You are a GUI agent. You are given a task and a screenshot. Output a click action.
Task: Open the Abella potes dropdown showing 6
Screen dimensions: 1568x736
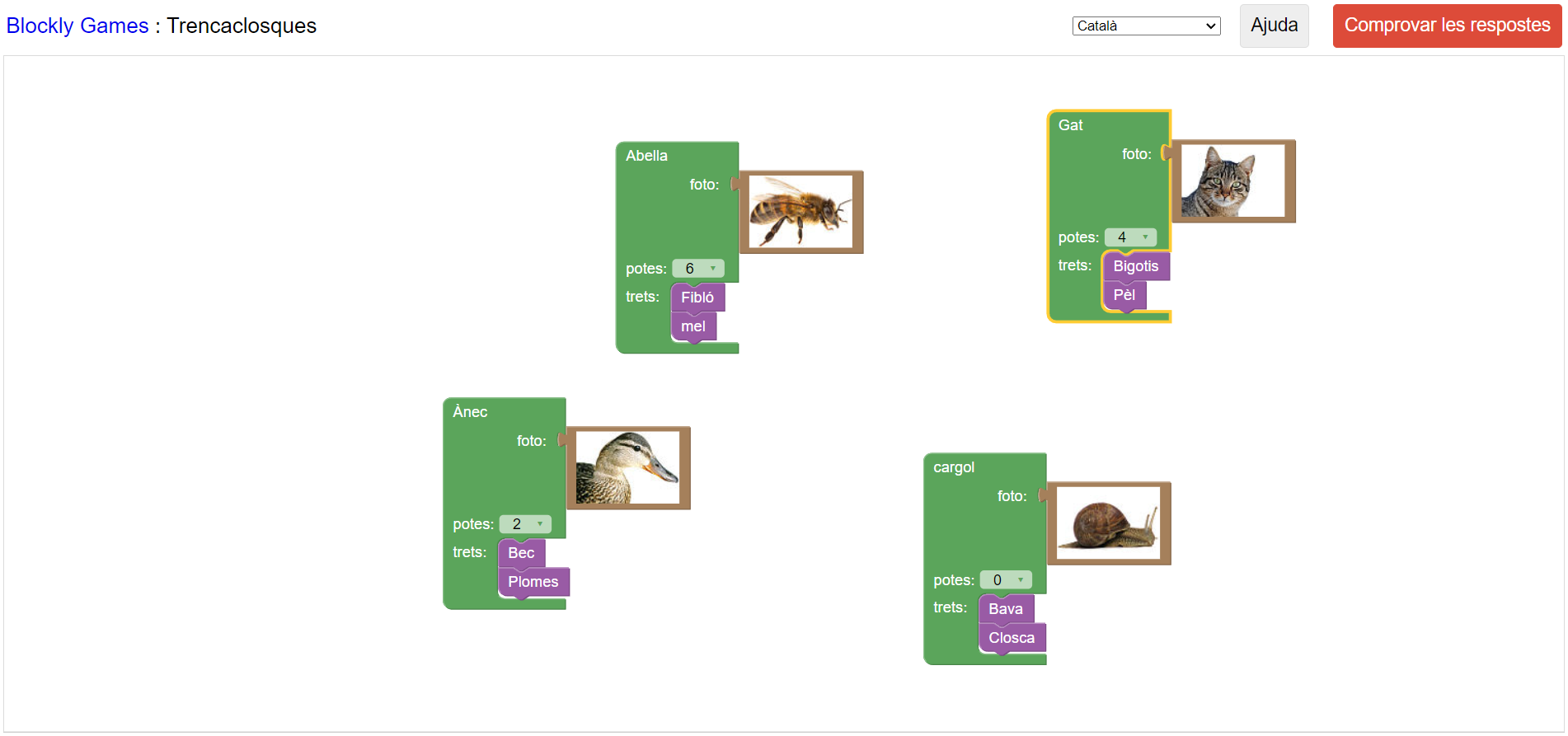pos(698,269)
